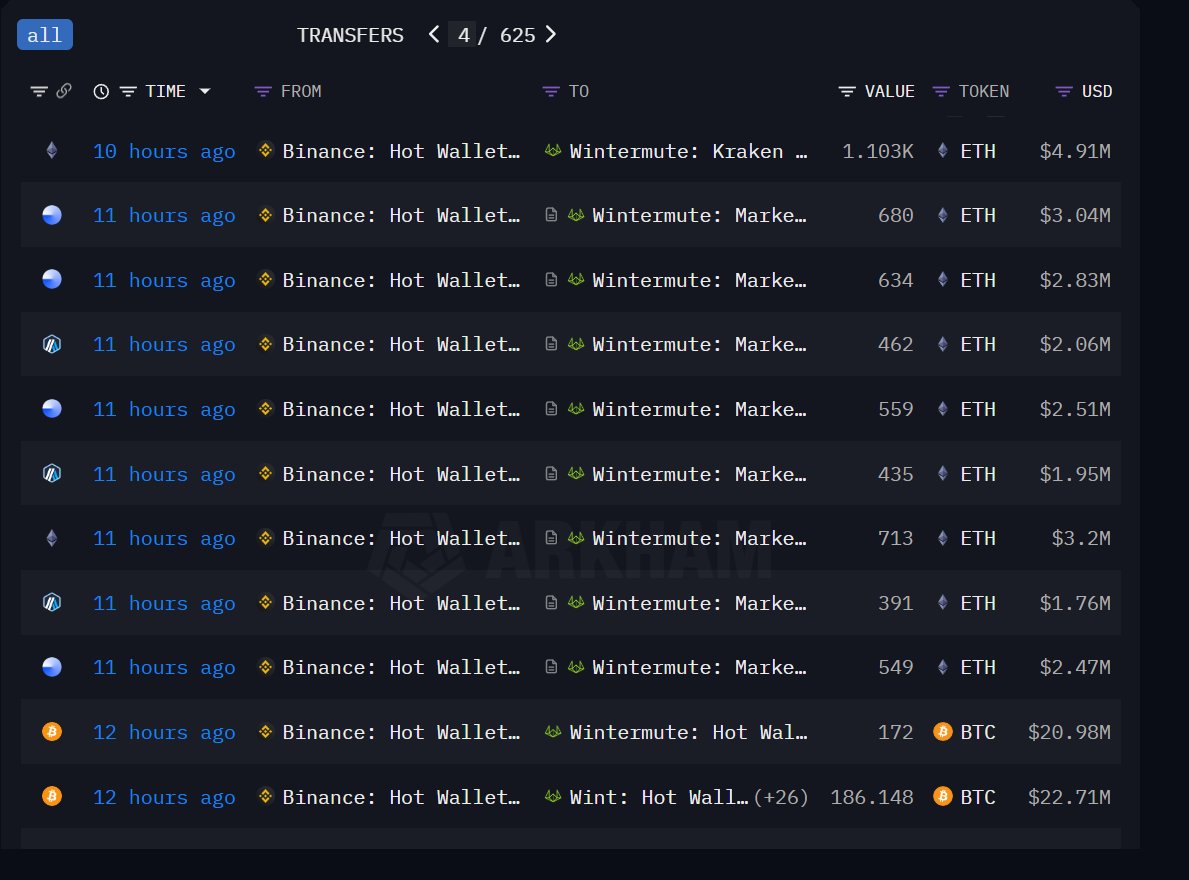Open '11 hours ago' link on $3.2M row
1189x880 pixels.
164,539
